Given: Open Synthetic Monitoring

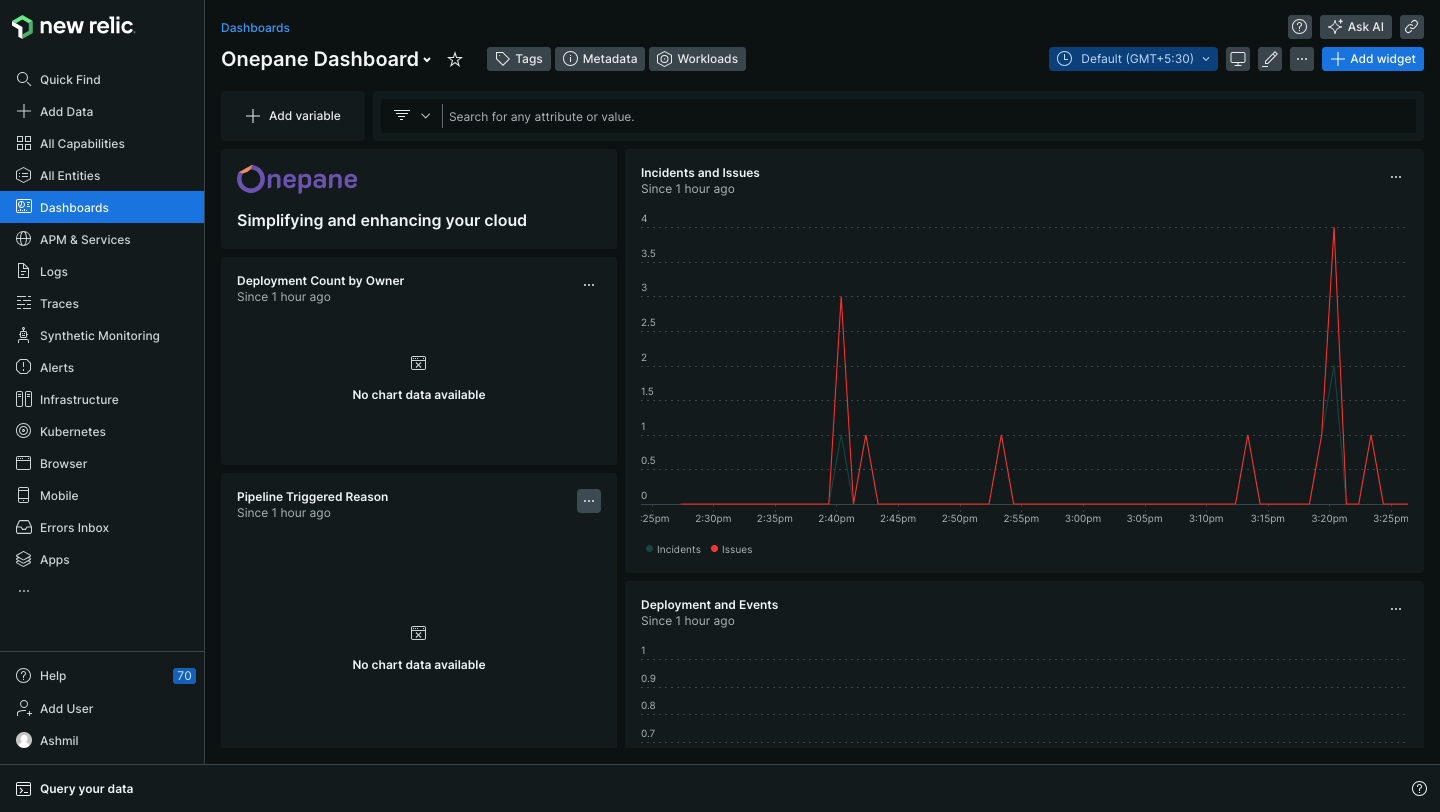Looking at the screenshot, I should (x=102, y=336).
